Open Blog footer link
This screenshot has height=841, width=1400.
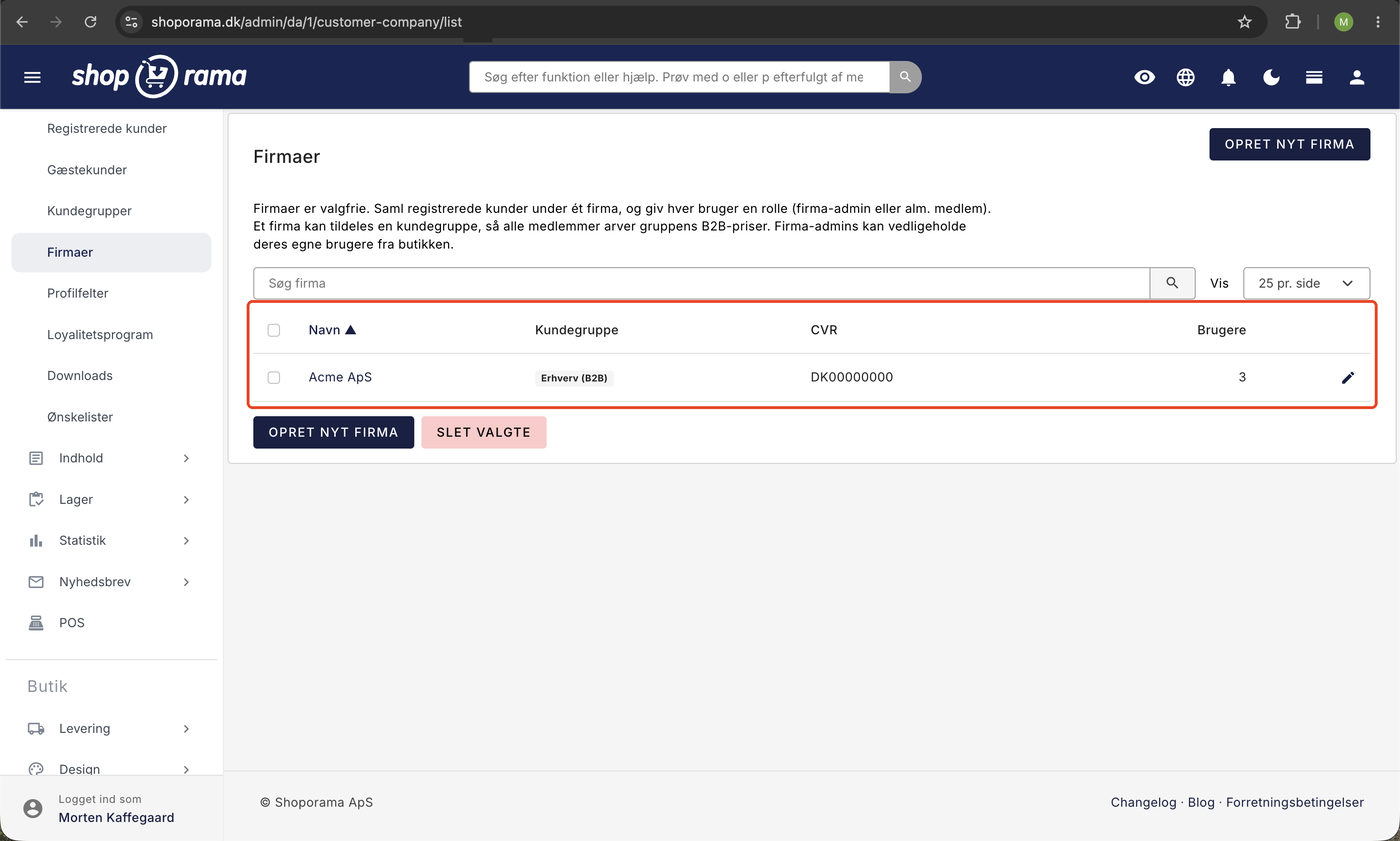pos(1201,802)
